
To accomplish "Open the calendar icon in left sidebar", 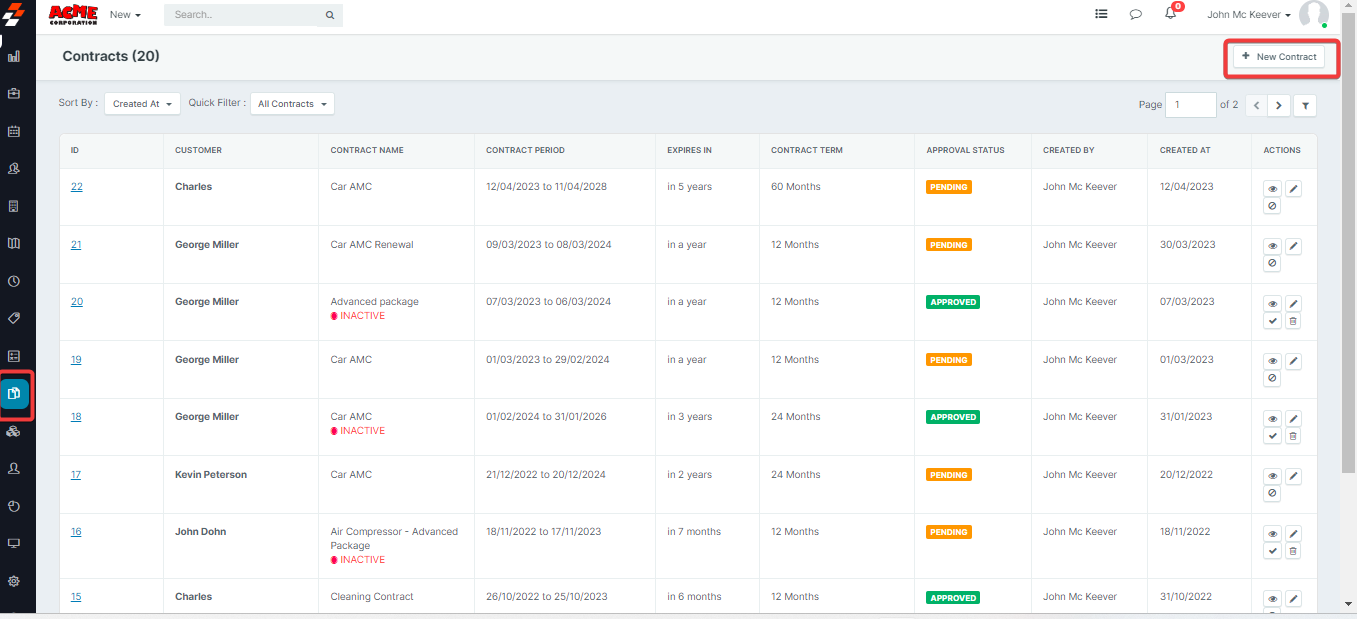I will click(x=14, y=131).
